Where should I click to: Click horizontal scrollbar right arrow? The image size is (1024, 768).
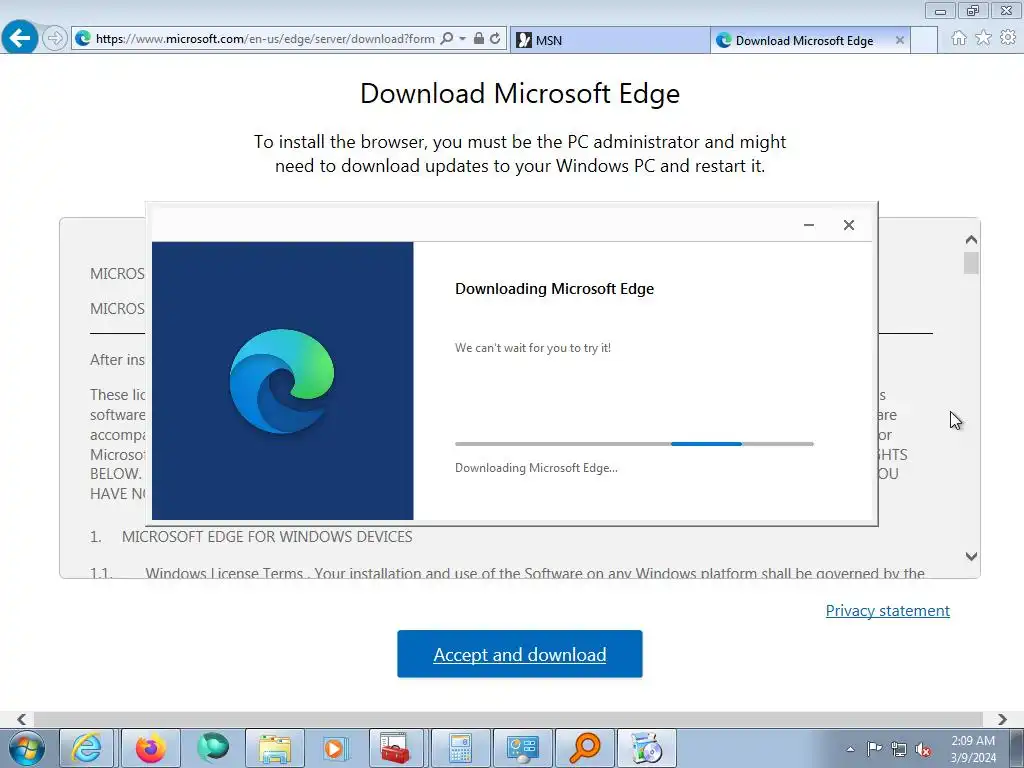click(1002, 719)
